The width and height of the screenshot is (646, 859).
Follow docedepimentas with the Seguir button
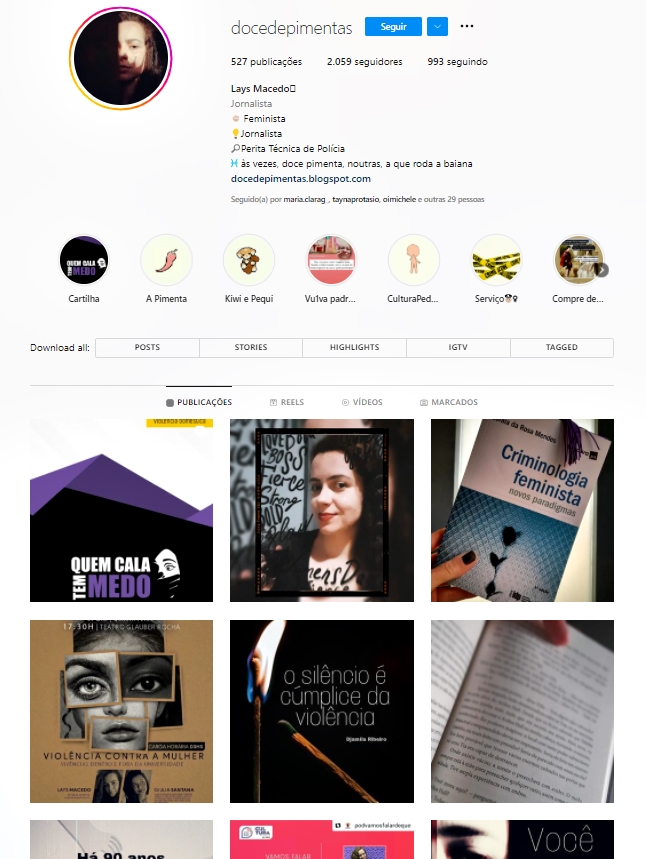coord(393,26)
